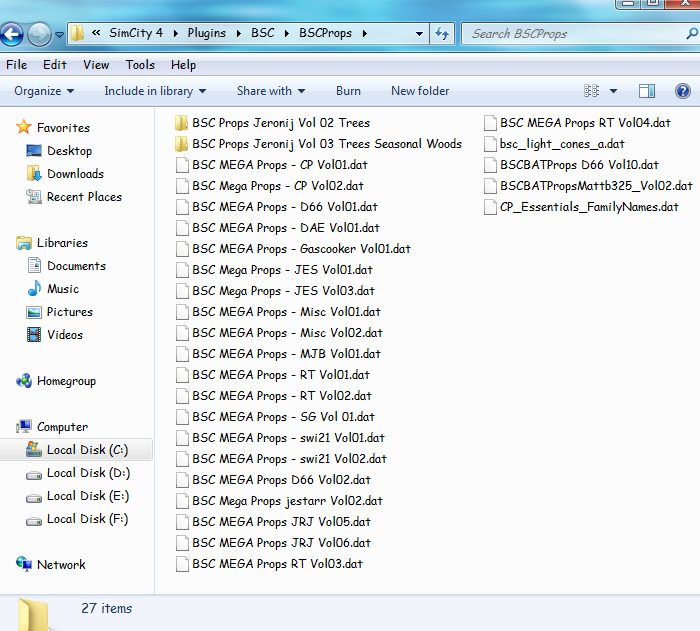The height and width of the screenshot is (631, 700).
Task: Open the recent pages dropdown arrow
Action: pyautogui.click(x=59, y=34)
